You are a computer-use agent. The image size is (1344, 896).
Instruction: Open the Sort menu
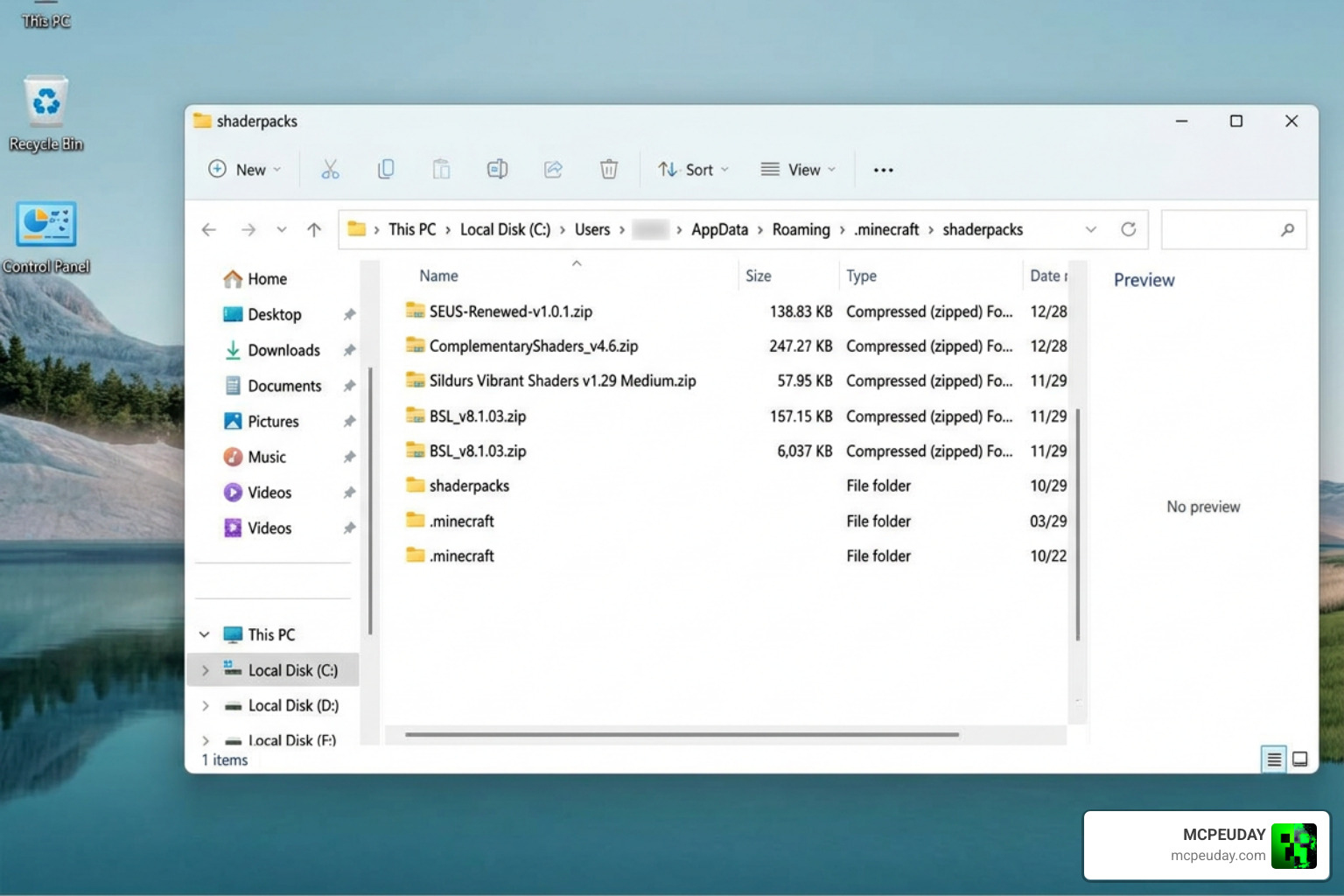(693, 170)
